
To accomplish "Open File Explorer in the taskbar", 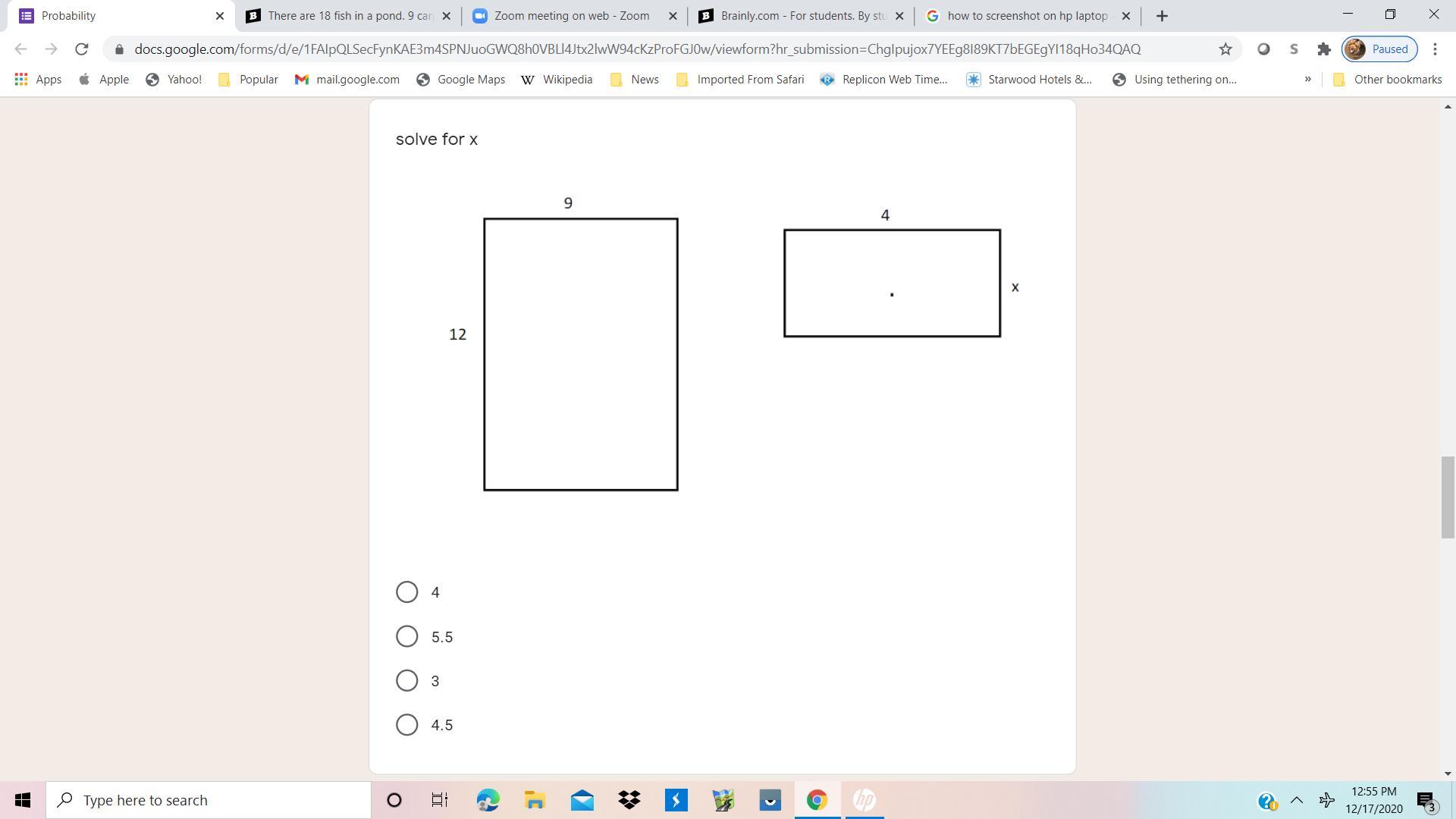I will click(x=535, y=800).
